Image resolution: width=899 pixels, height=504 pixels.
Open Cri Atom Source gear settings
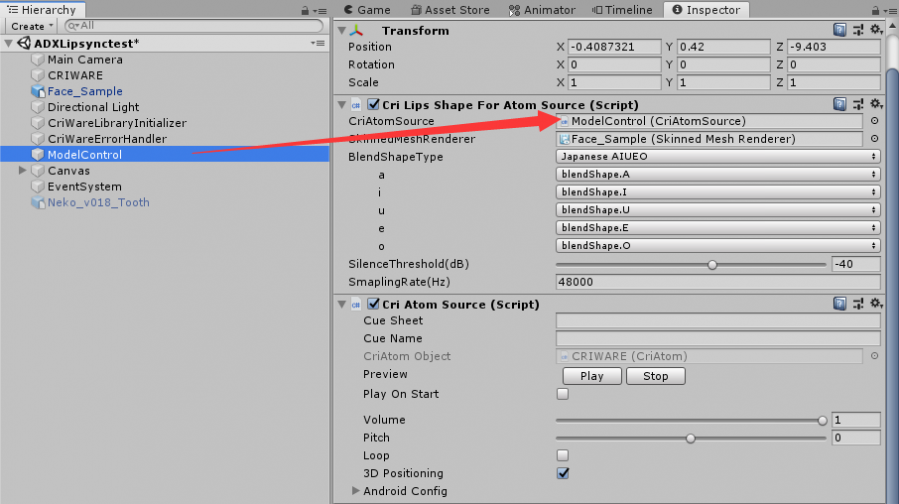click(x=875, y=303)
